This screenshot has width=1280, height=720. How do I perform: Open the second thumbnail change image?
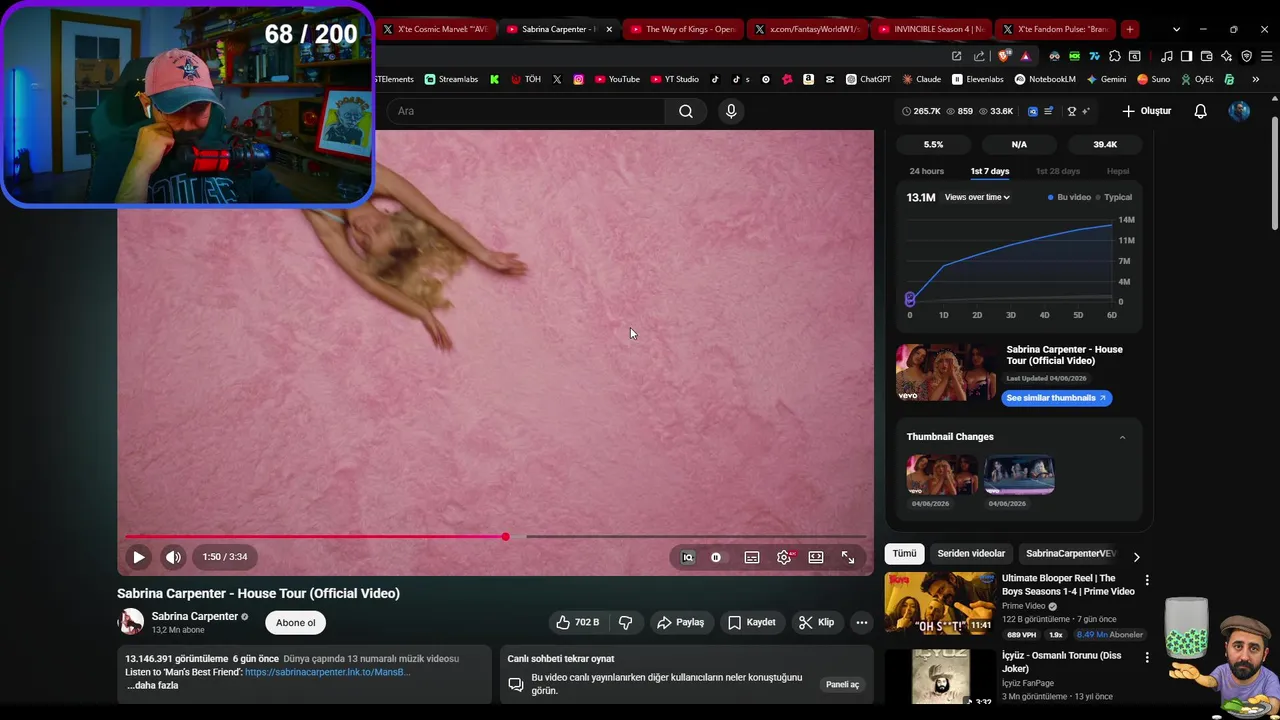point(1019,475)
